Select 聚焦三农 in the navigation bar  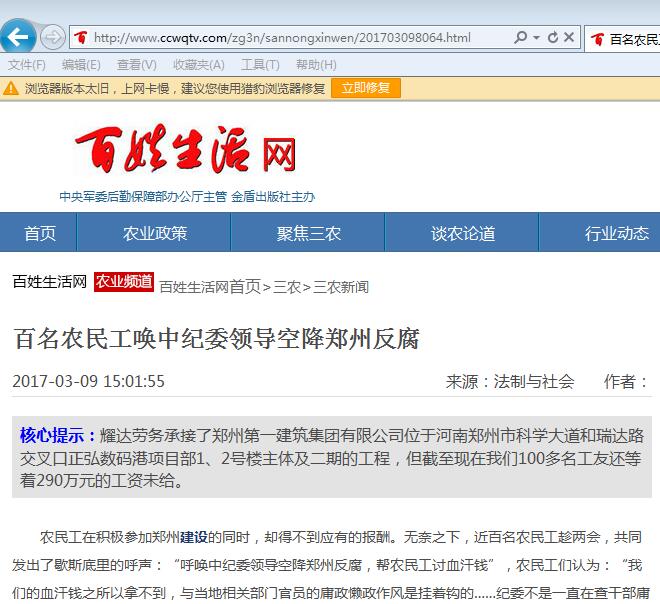tap(309, 233)
